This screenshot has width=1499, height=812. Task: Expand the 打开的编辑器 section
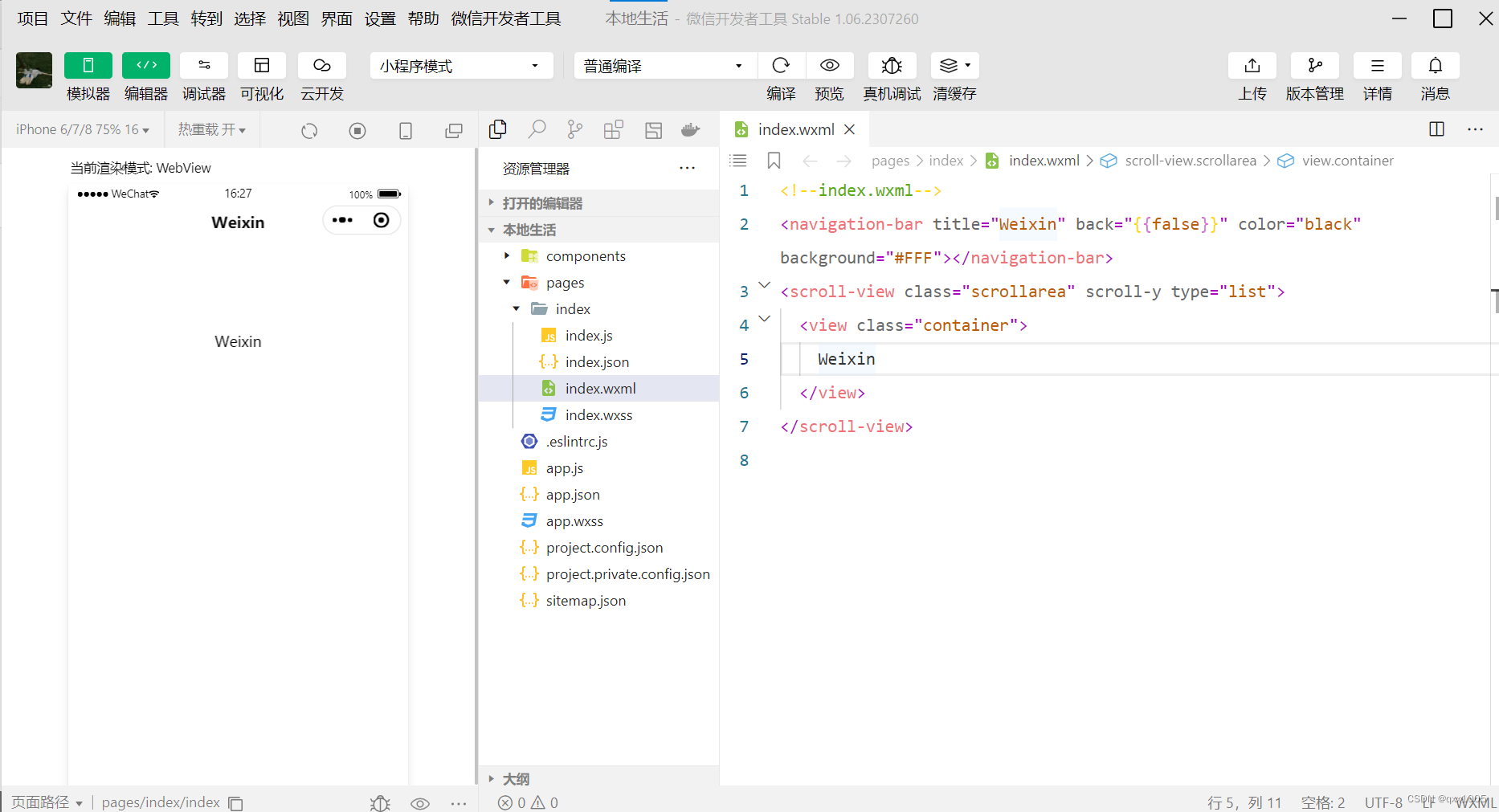click(x=598, y=203)
